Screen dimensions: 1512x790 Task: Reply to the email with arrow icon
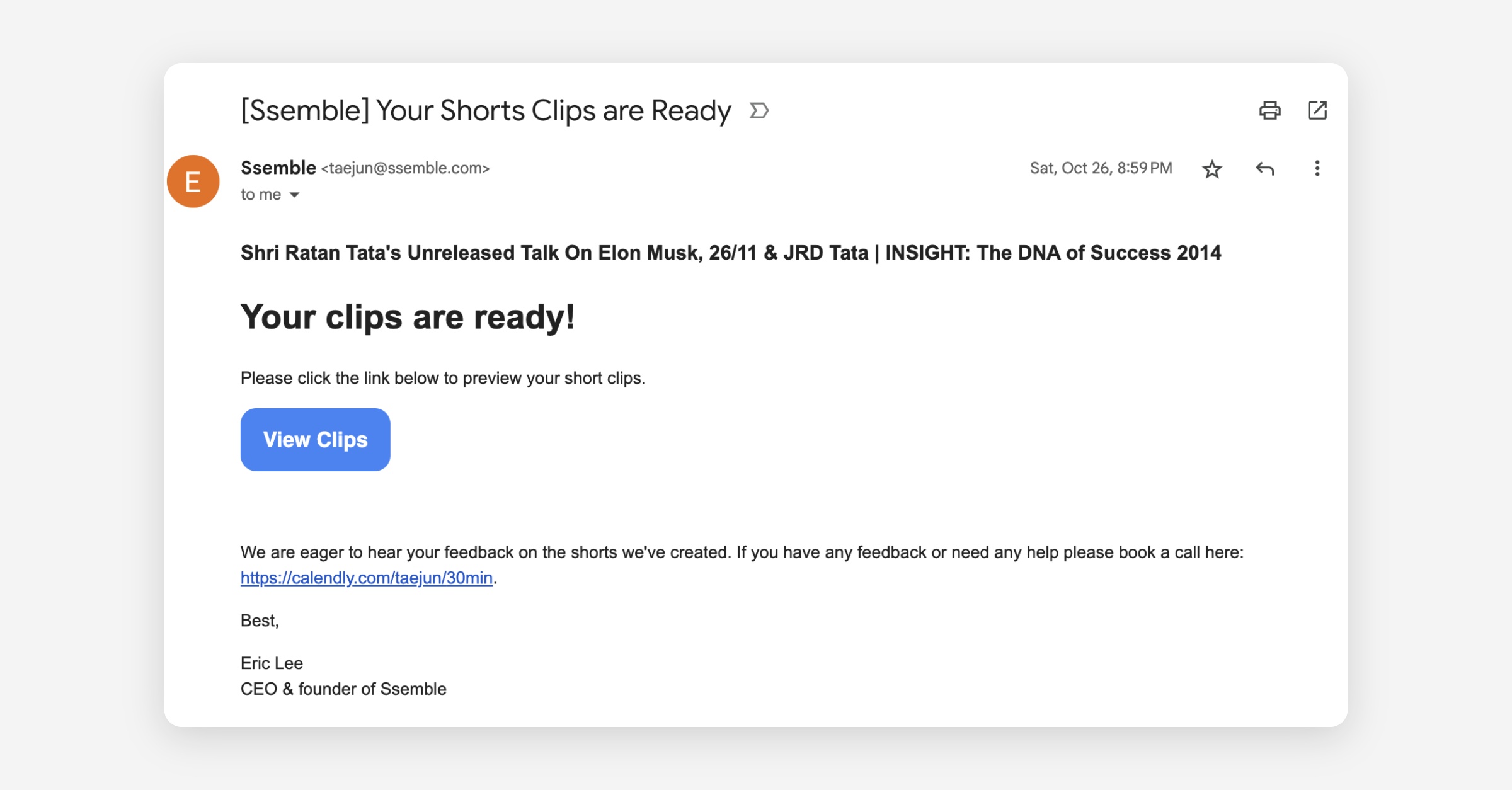click(1265, 169)
